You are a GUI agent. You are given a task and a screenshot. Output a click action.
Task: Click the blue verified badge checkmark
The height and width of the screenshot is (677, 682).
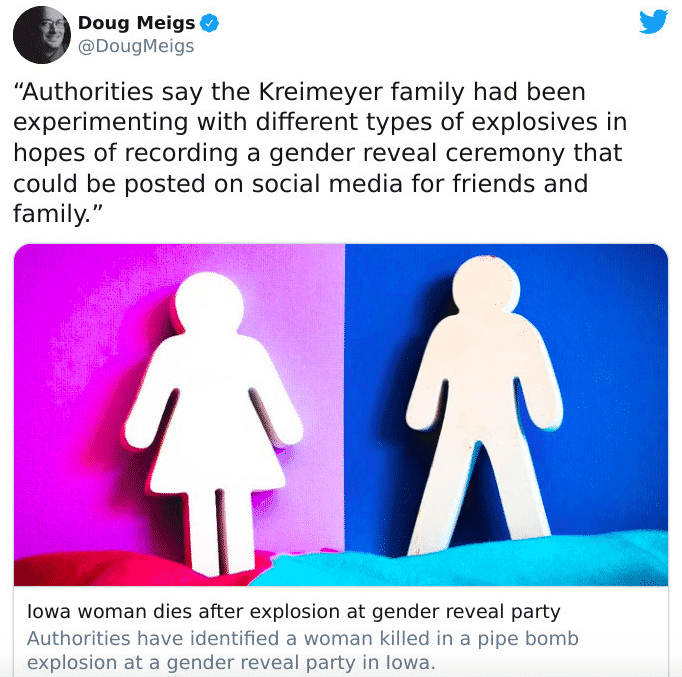coord(209,23)
